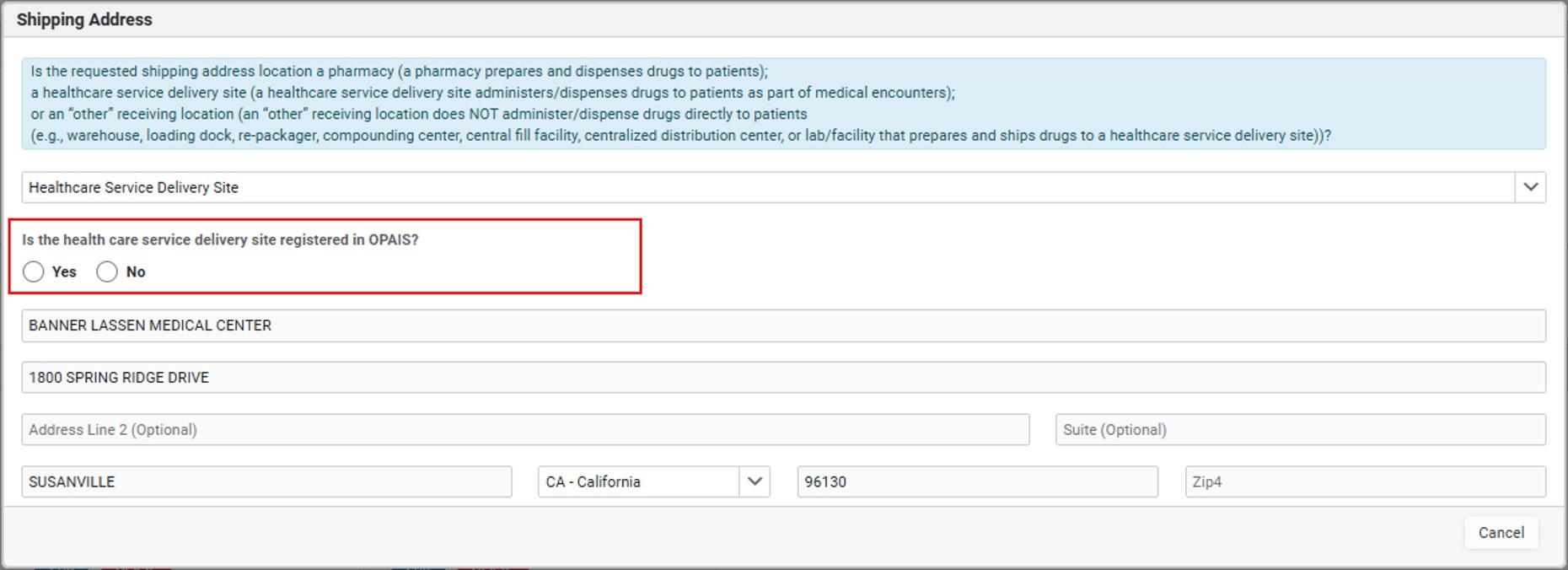Image resolution: width=1568 pixels, height=570 pixels.
Task: Cancel the Shipping Address dialog
Action: [x=1501, y=533]
